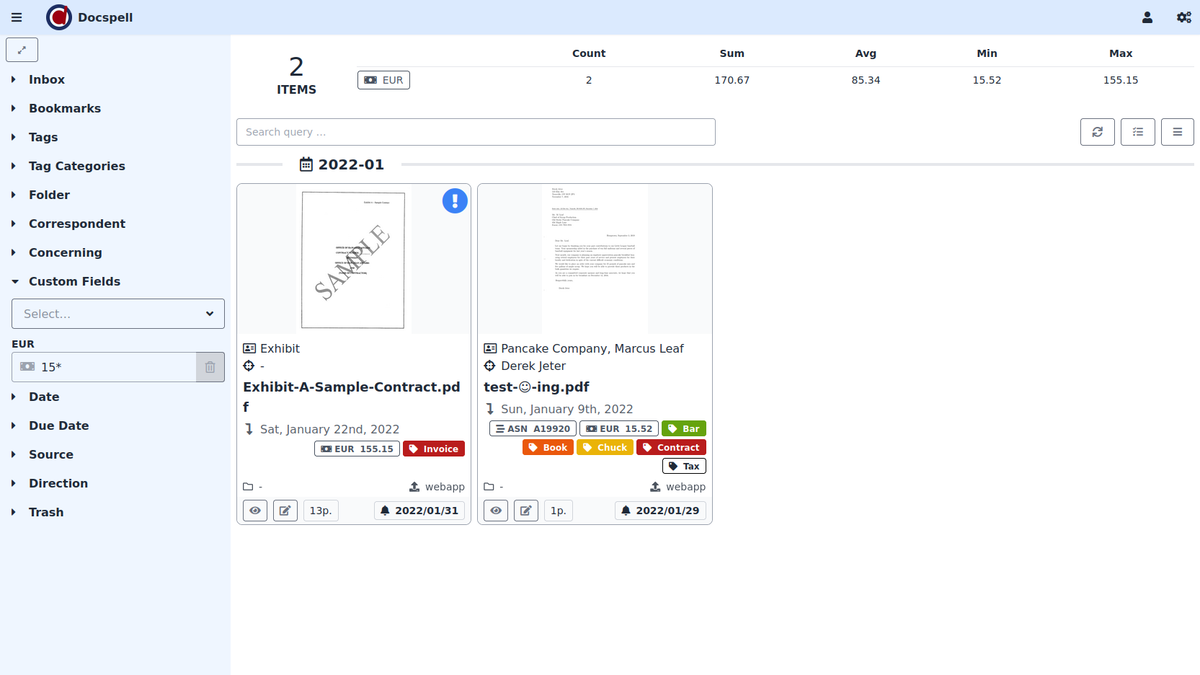This screenshot has height=675, width=1200.
Task: Click the red Invoice tag
Action: pos(434,449)
